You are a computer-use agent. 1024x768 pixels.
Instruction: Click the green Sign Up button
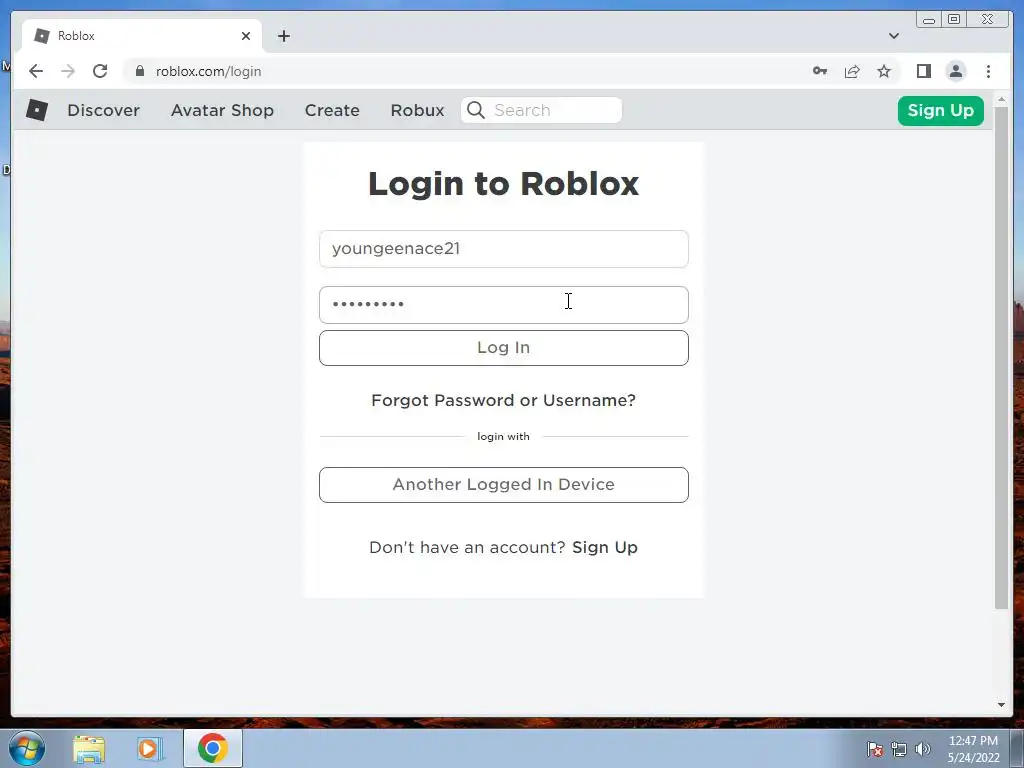pyautogui.click(x=940, y=110)
